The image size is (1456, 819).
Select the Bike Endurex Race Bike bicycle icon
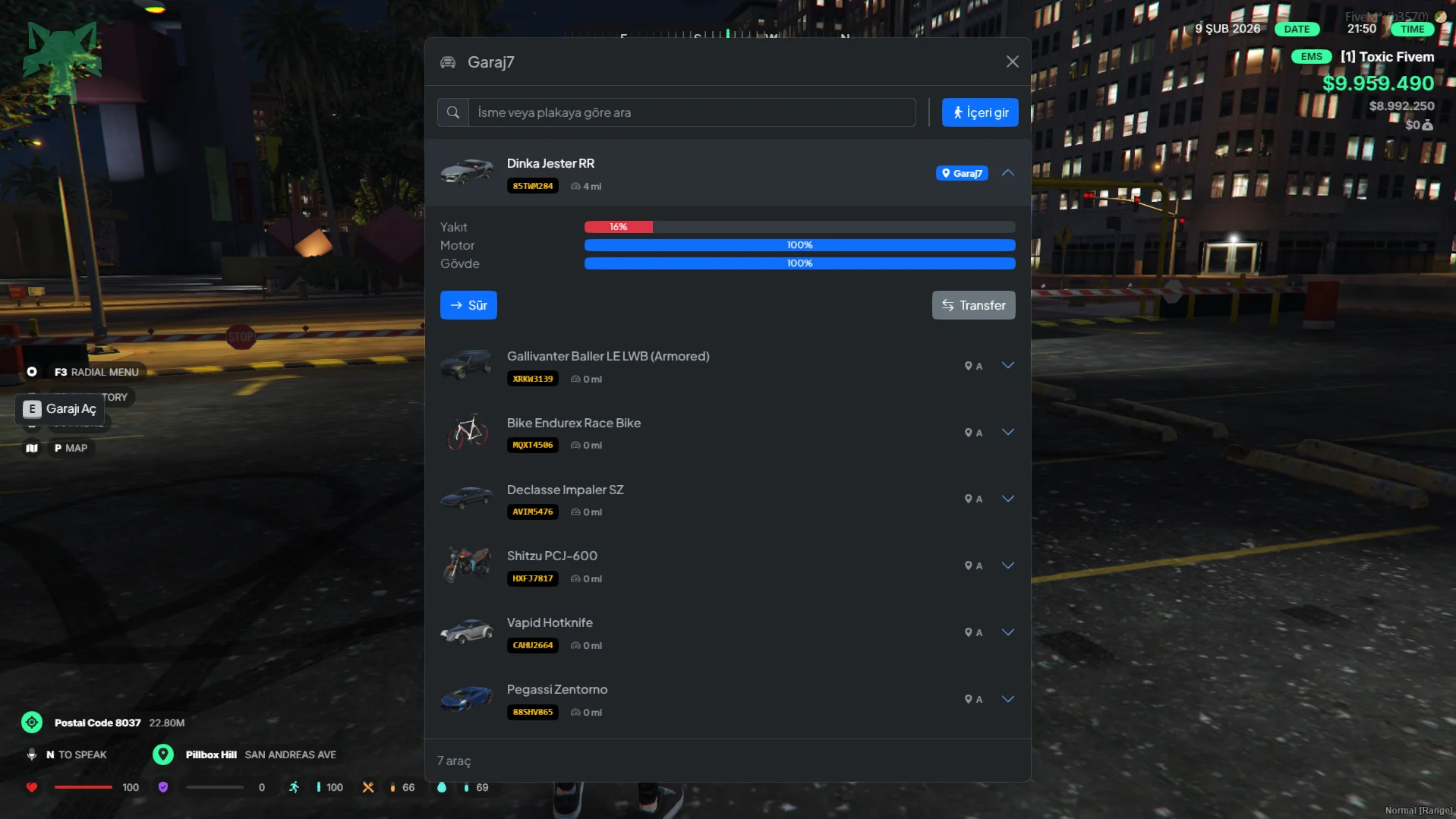466,432
